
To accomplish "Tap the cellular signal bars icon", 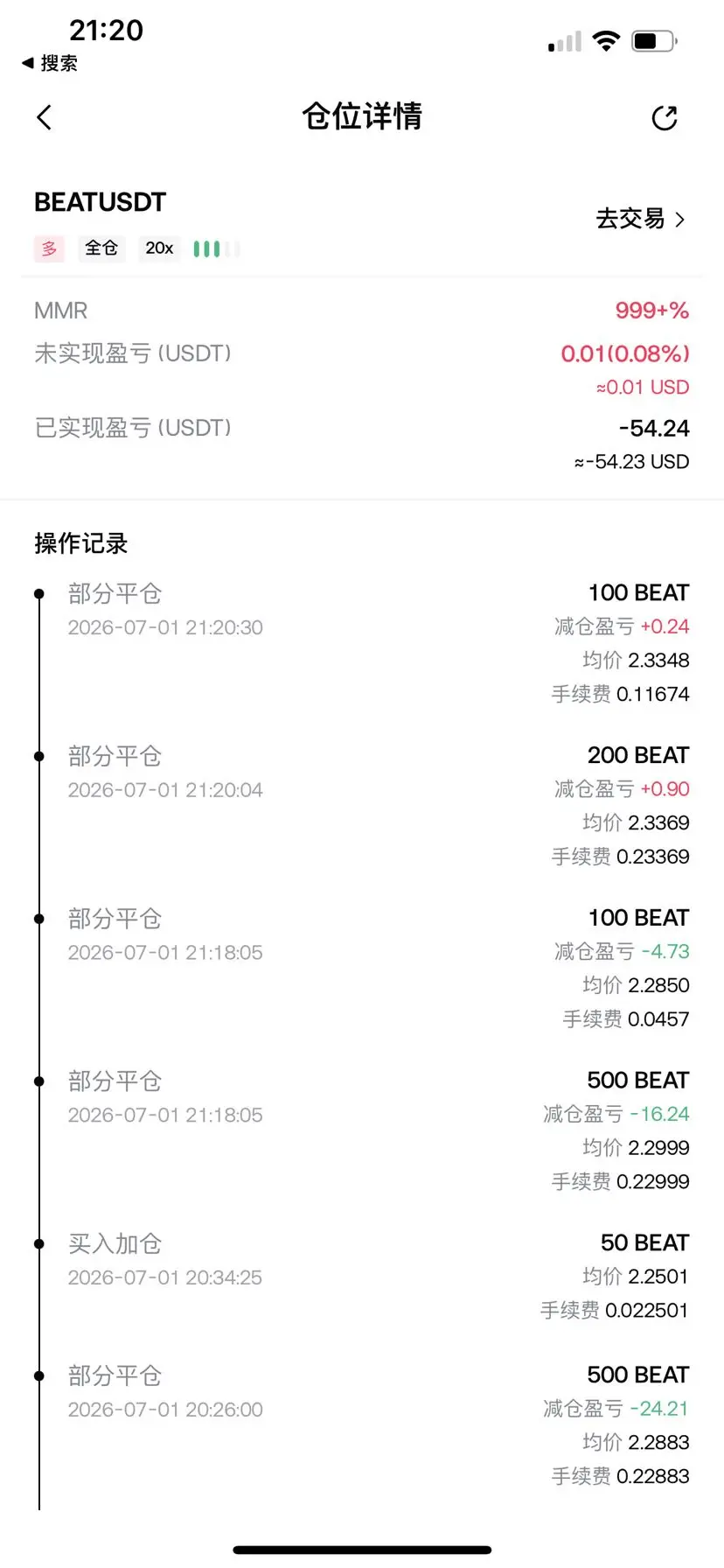I will coord(565,41).
